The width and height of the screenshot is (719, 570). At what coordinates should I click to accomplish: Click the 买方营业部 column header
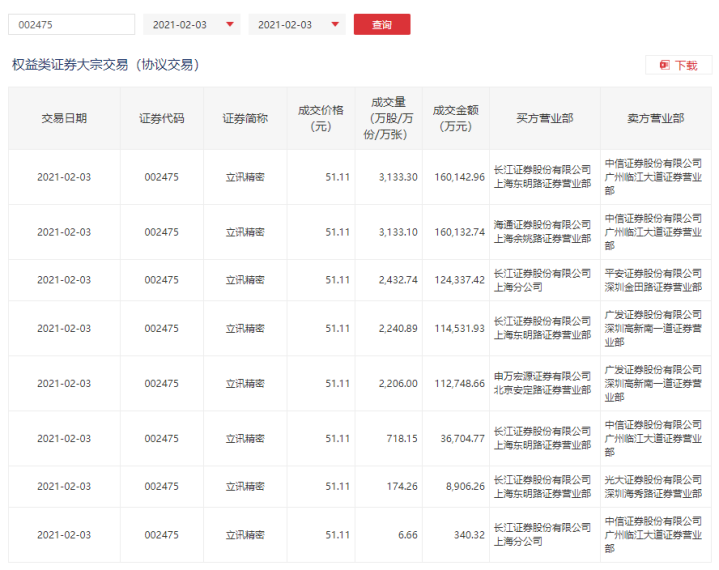pos(545,118)
